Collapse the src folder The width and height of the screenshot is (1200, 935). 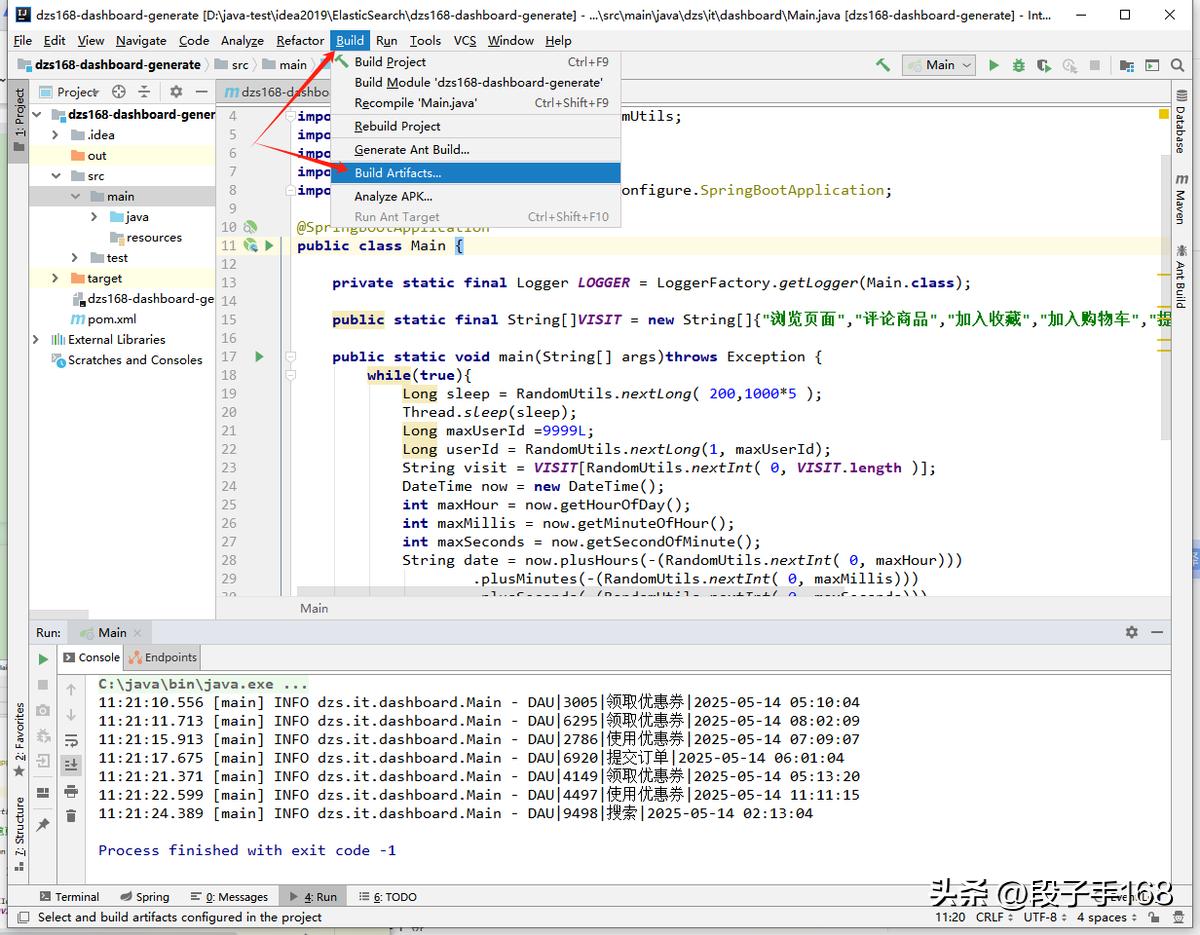[55, 176]
